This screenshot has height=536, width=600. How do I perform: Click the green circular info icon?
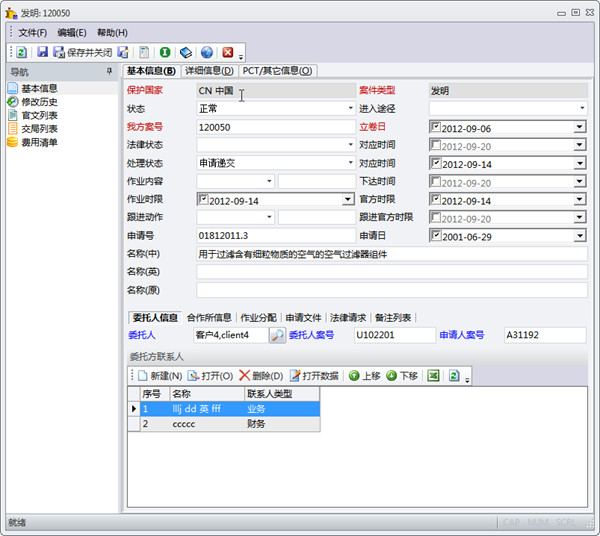point(165,52)
